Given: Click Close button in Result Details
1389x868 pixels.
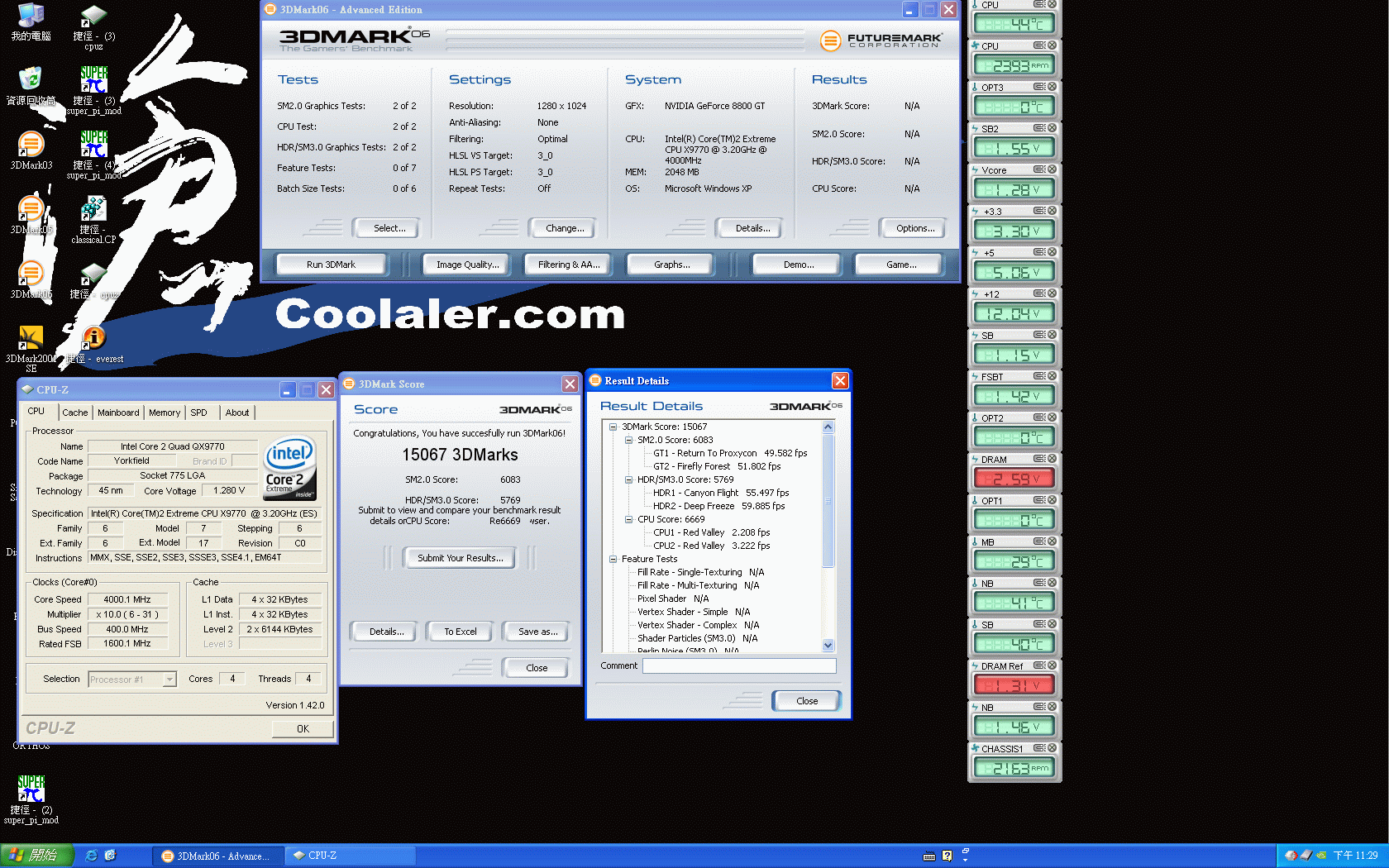Looking at the screenshot, I should click(x=807, y=701).
